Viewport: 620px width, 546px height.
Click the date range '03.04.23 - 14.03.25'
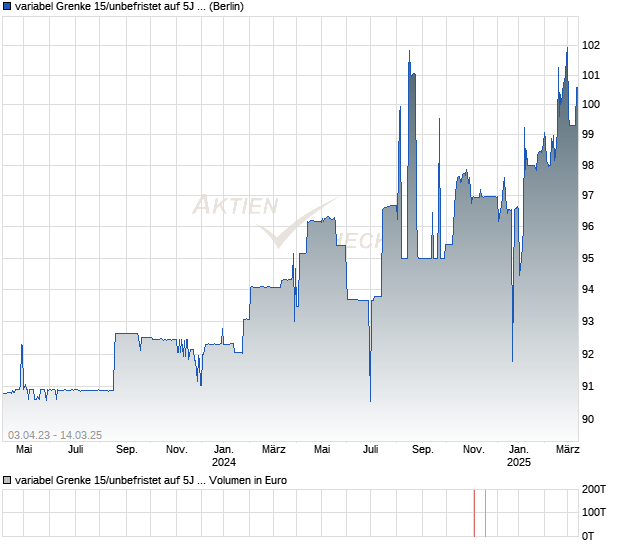[x=55, y=433]
